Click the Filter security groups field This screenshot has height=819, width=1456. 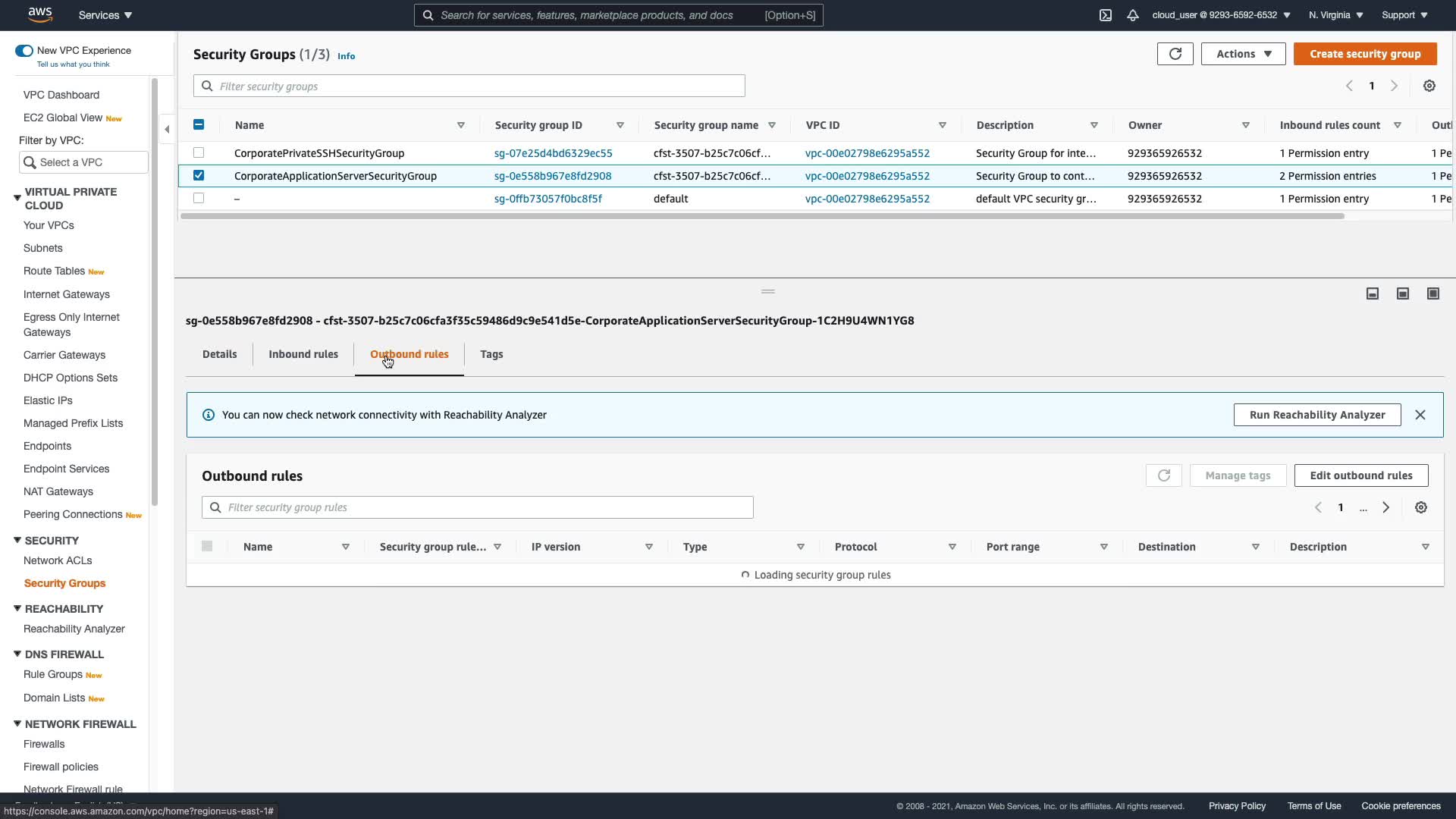pos(469,86)
